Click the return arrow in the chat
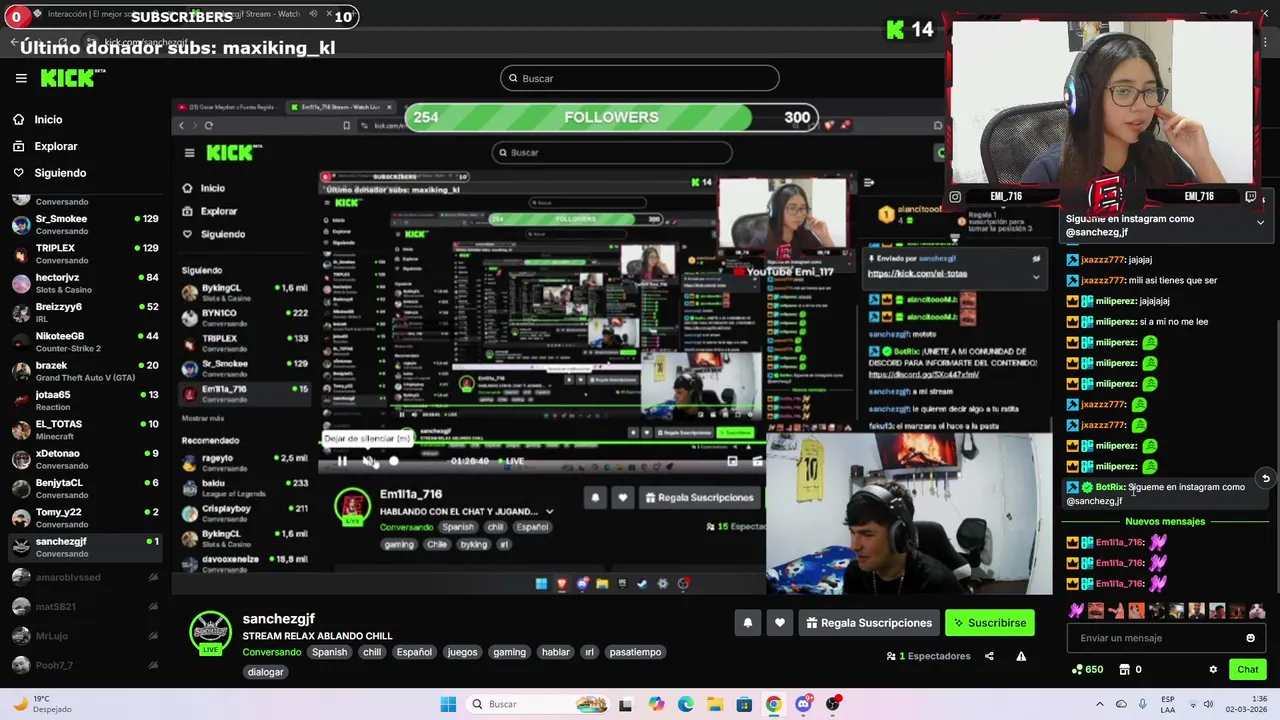Viewport: 1280px width, 720px height. point(1265,479)
